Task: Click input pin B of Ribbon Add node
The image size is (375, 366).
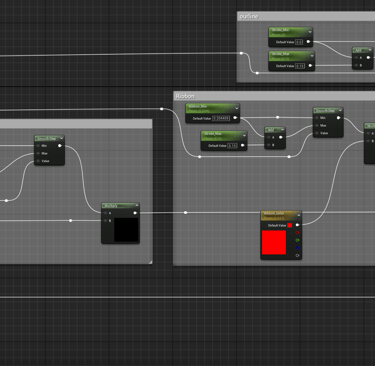Action: coord(269,145)
